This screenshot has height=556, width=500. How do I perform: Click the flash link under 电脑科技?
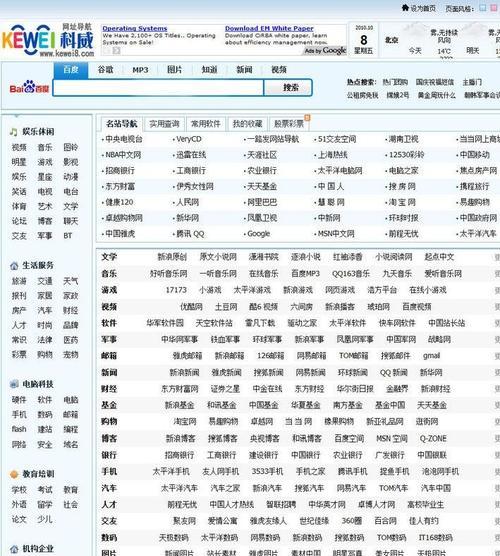click(x=19, y=429)
